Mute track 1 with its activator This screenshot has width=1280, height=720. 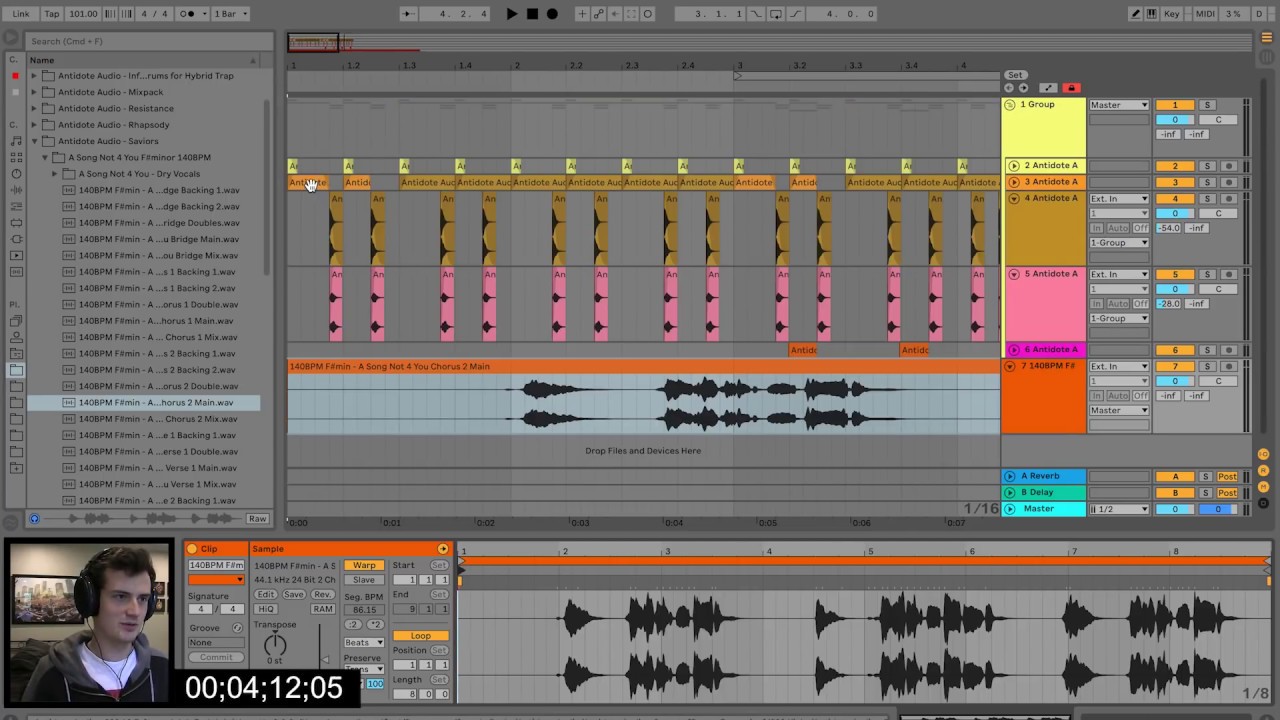tap(1175, 105)
